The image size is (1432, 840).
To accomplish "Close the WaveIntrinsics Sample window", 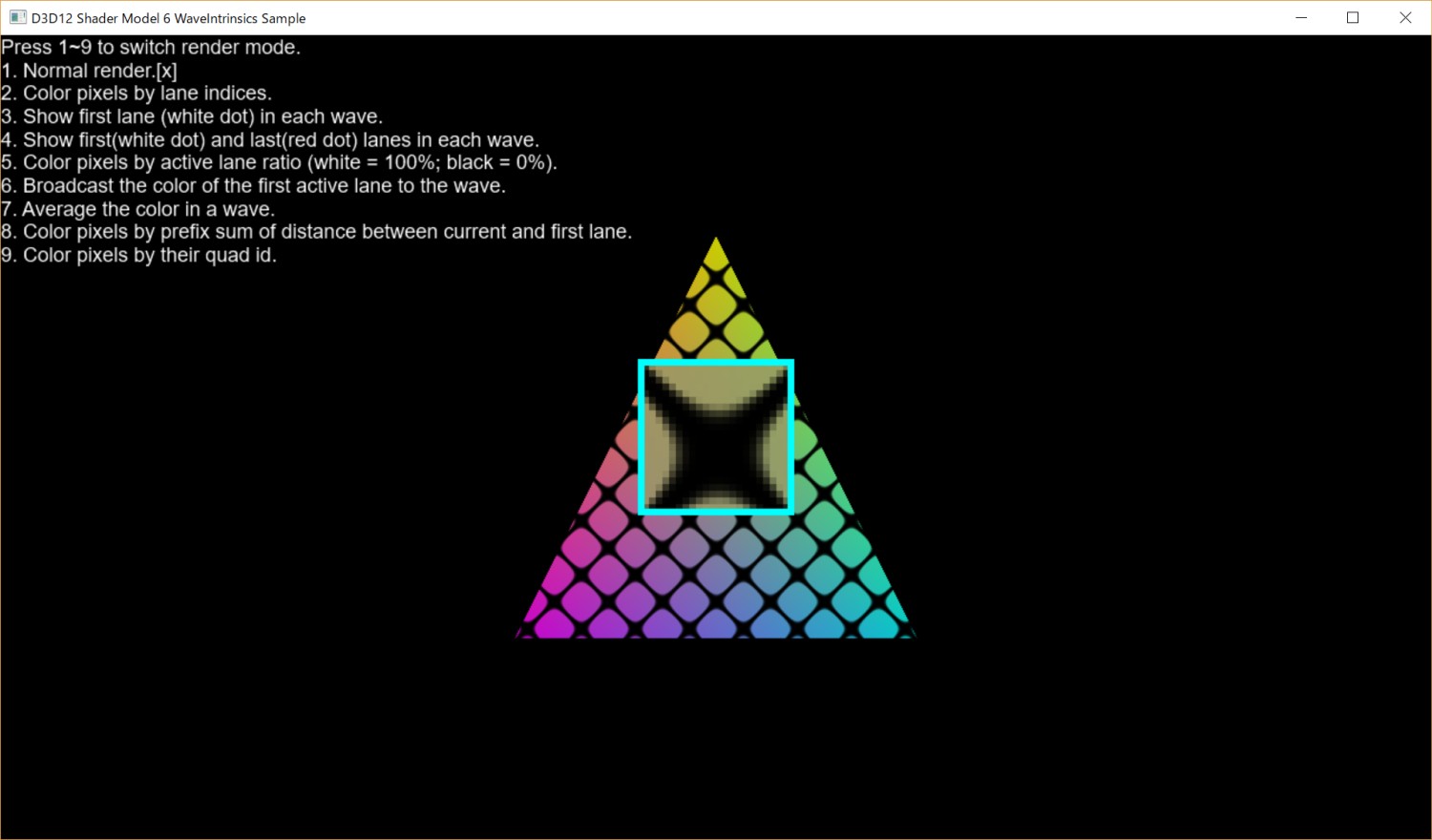I will pos(1405,17).
